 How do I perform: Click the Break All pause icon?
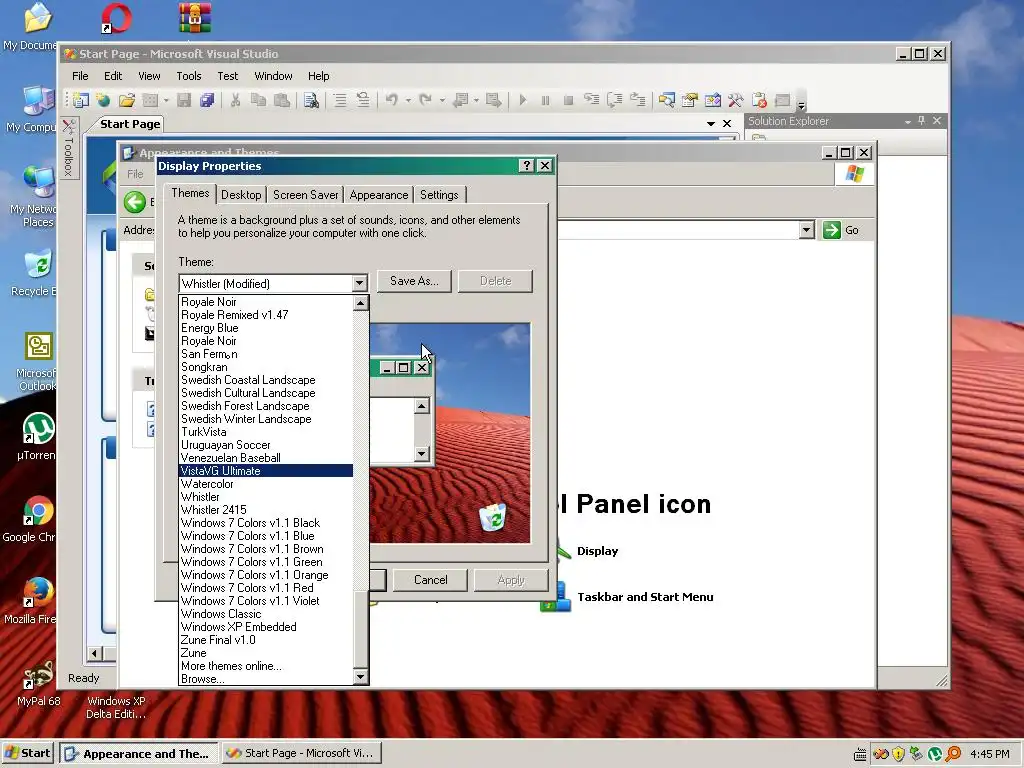click(x=545, y=100)
